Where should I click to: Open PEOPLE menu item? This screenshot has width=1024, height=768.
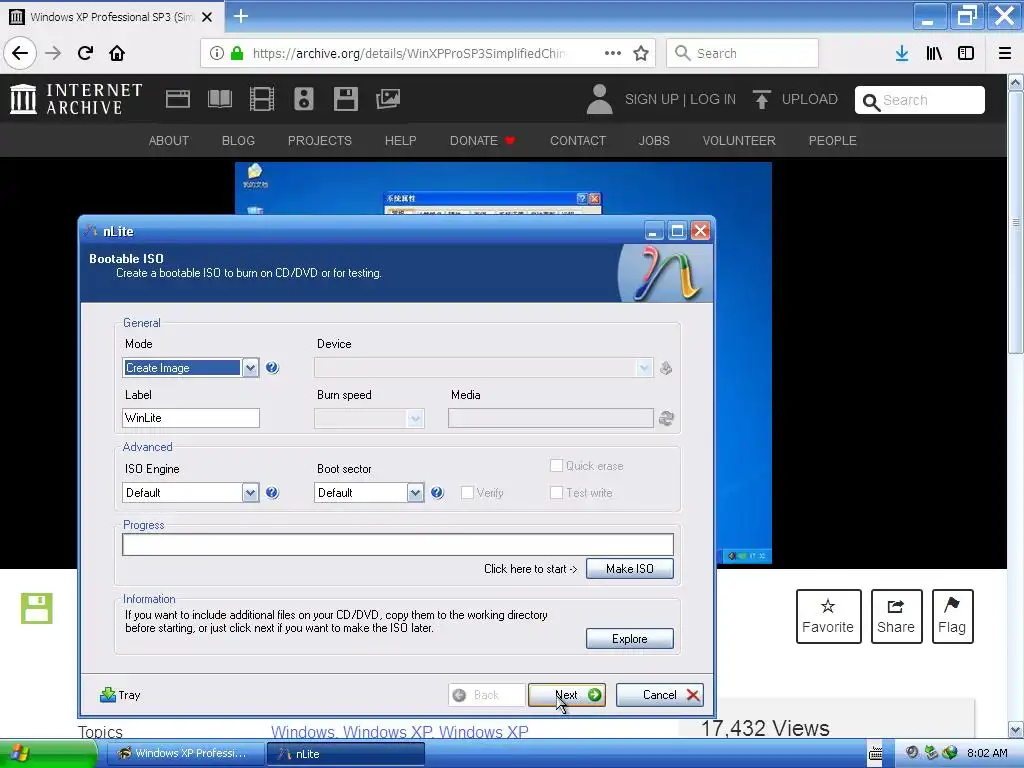click(832, 140)
